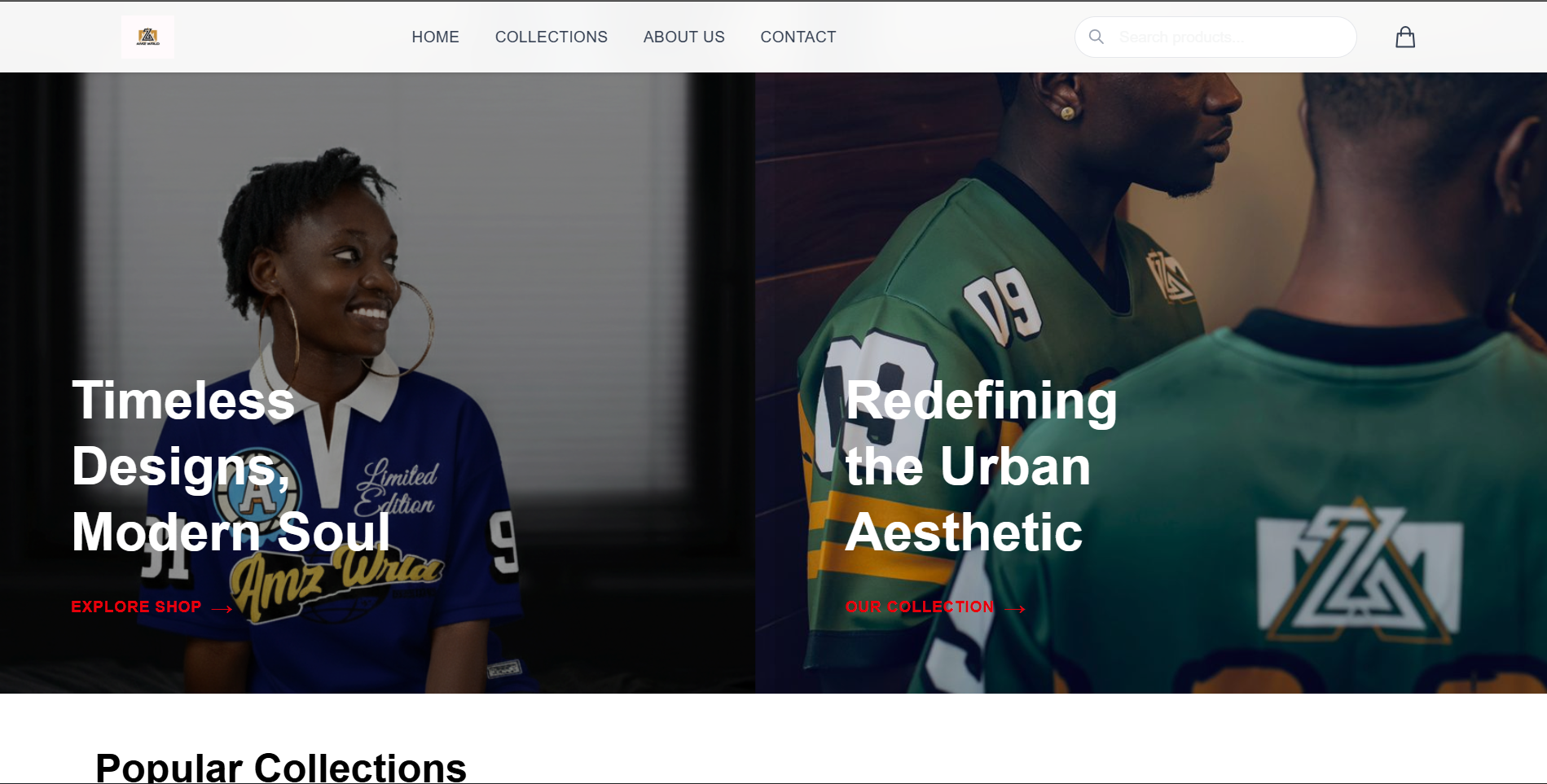
Task: Click the AMZ World logo in header
Action: click(x=147, y=37)
